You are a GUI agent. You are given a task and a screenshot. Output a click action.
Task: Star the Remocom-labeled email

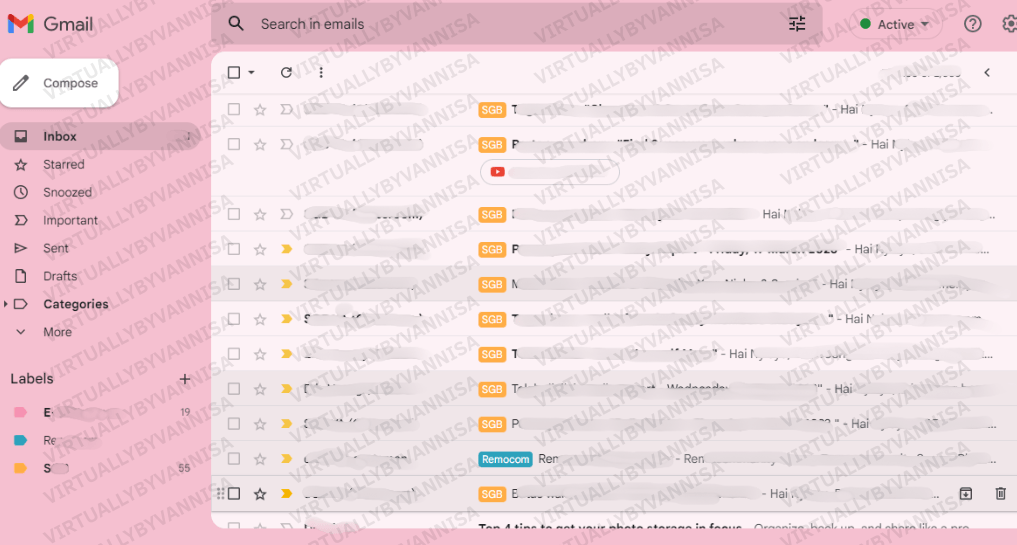260,459
